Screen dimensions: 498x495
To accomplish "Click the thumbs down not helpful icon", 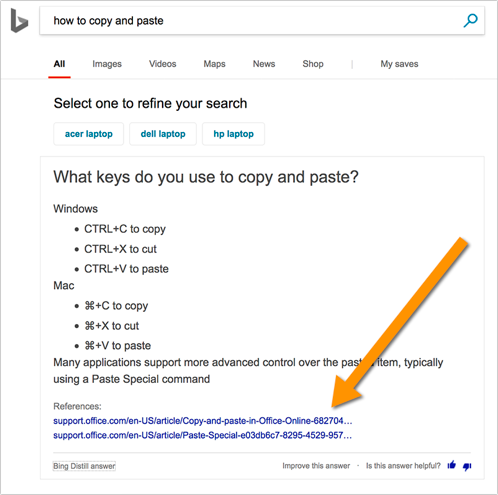I will click(x=467, y=466).
